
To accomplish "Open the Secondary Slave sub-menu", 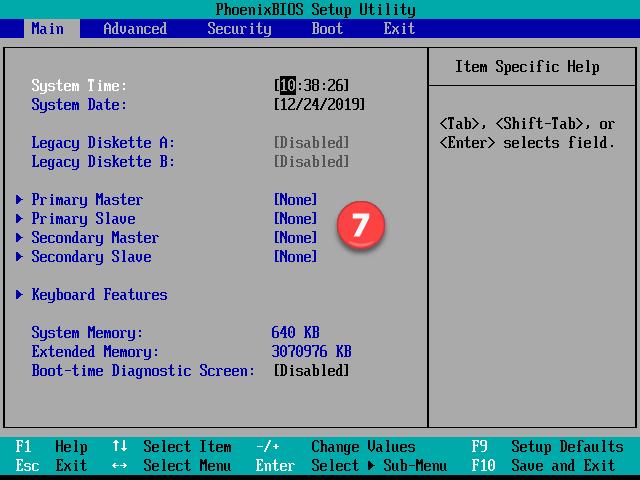I will 91,257.
